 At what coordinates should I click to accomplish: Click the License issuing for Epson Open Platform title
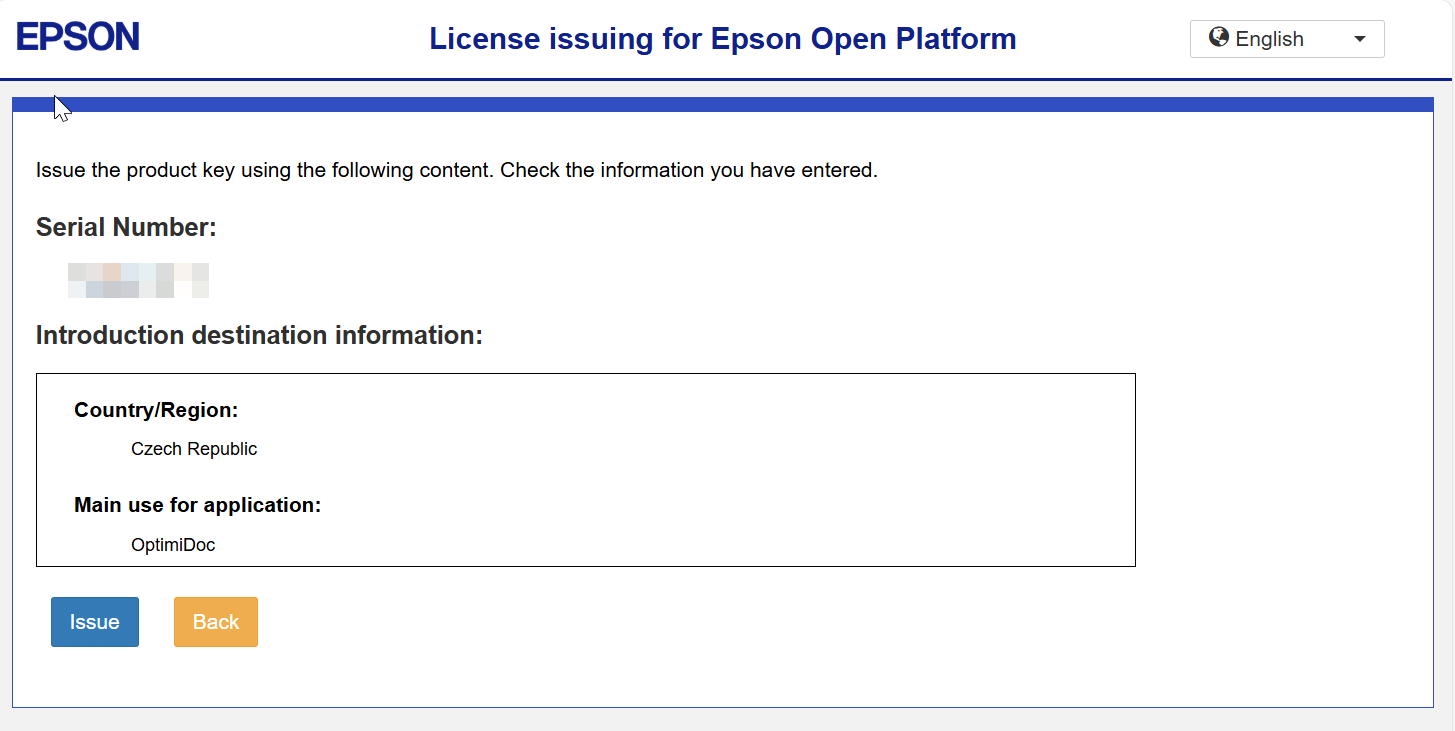pyautogui.click(x=722, y=39)
